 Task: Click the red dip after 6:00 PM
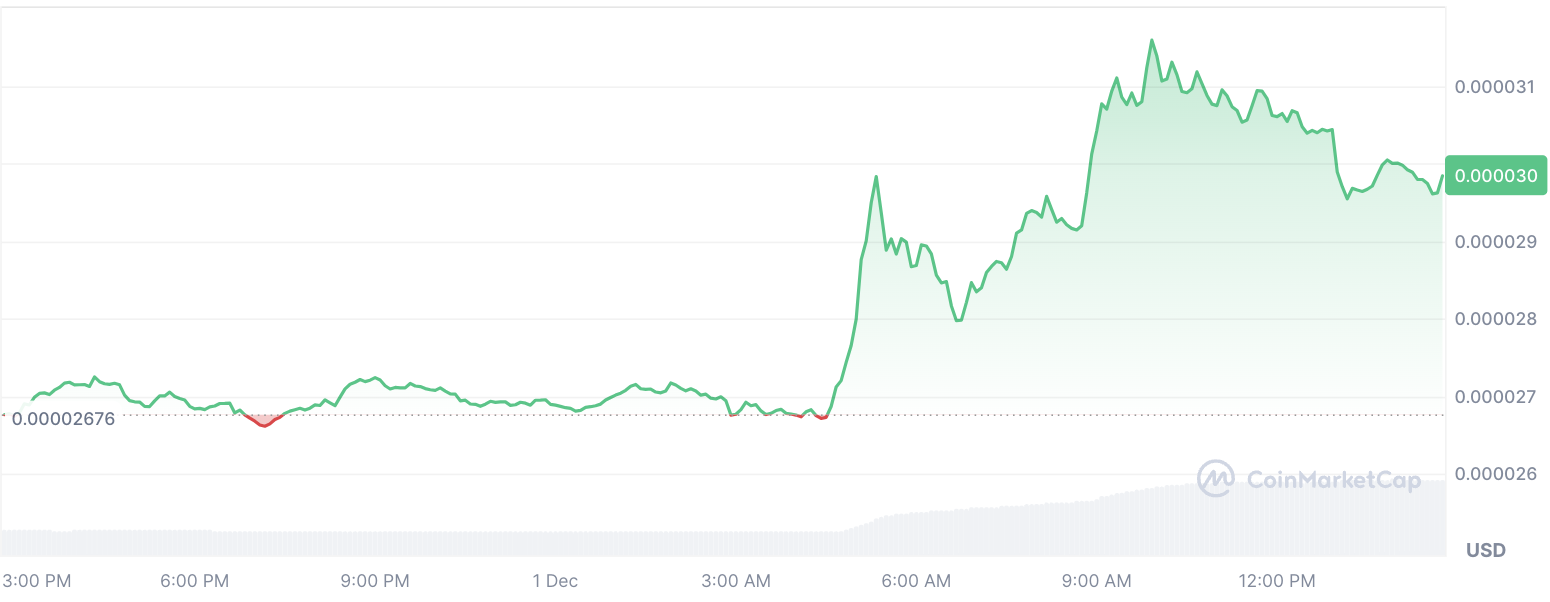264,424
